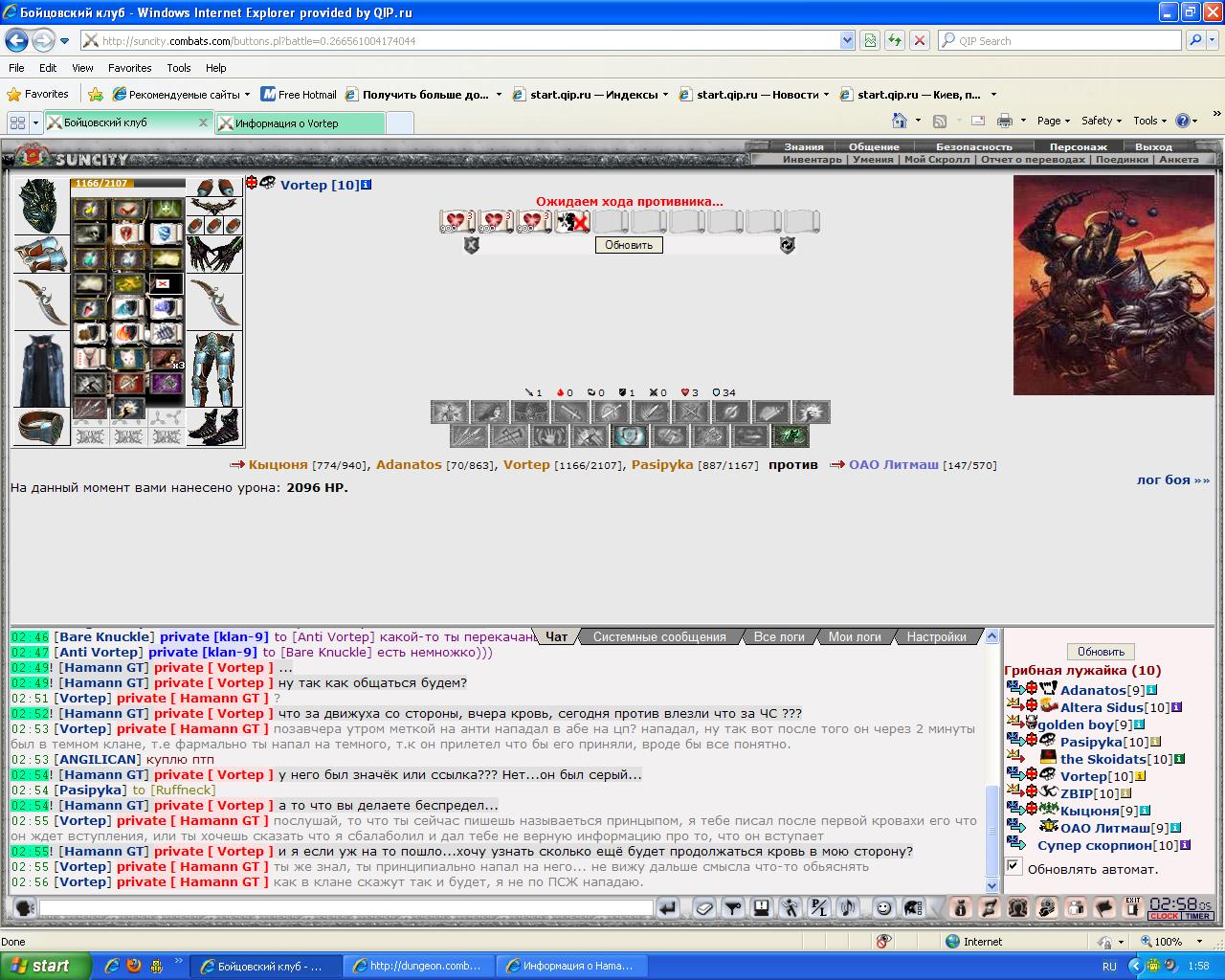Screen dimensions: 1225x980
Task: Click the Firefox icon in quick launch
Action: pyautogui.click(x=133, y=966)
